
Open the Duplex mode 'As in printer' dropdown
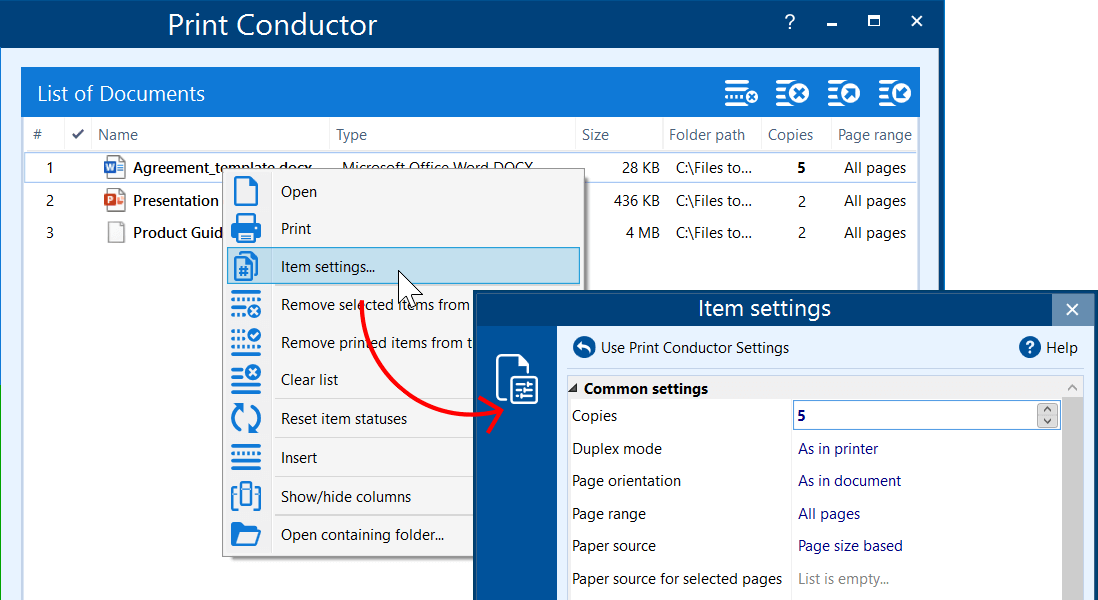point(838,449)
